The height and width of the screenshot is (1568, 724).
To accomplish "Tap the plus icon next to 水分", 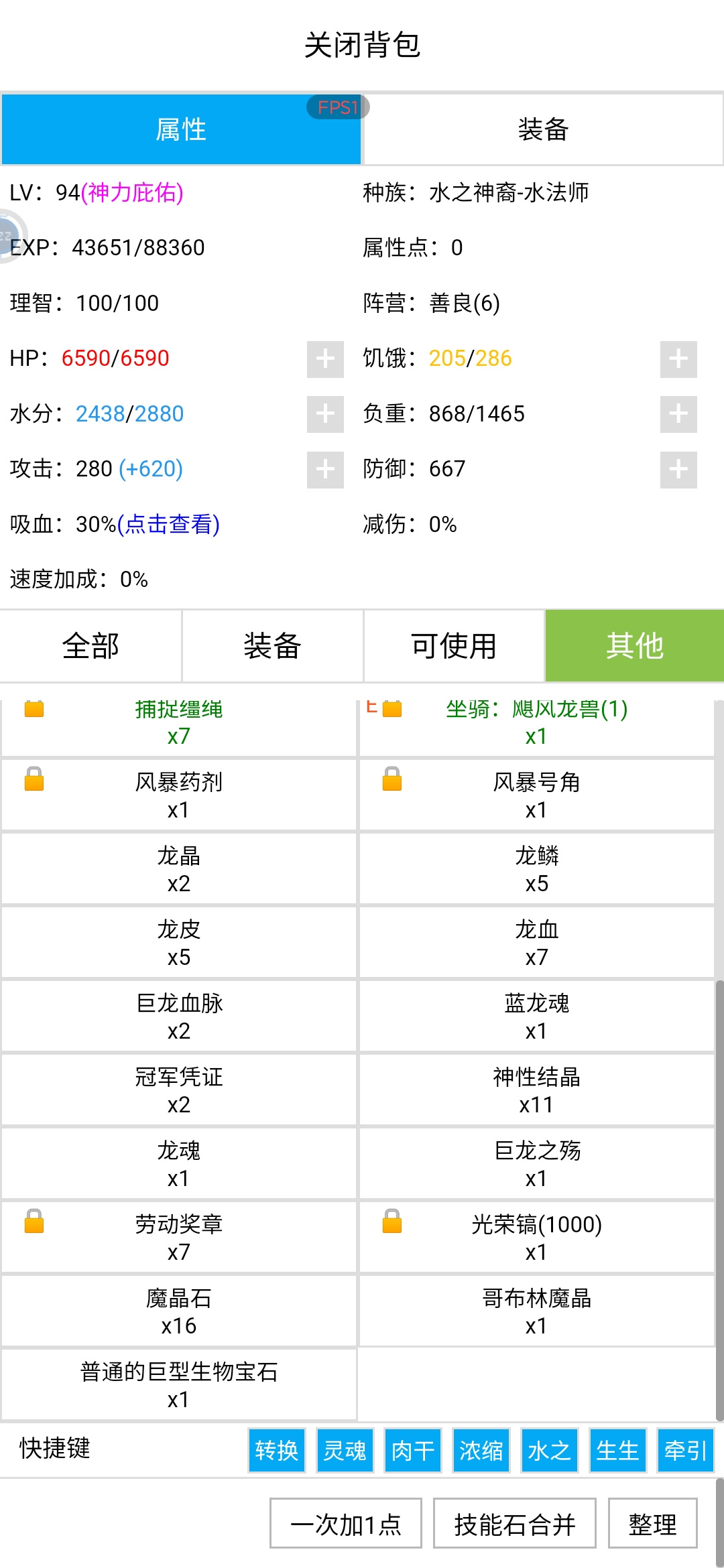I will [325, 414].
